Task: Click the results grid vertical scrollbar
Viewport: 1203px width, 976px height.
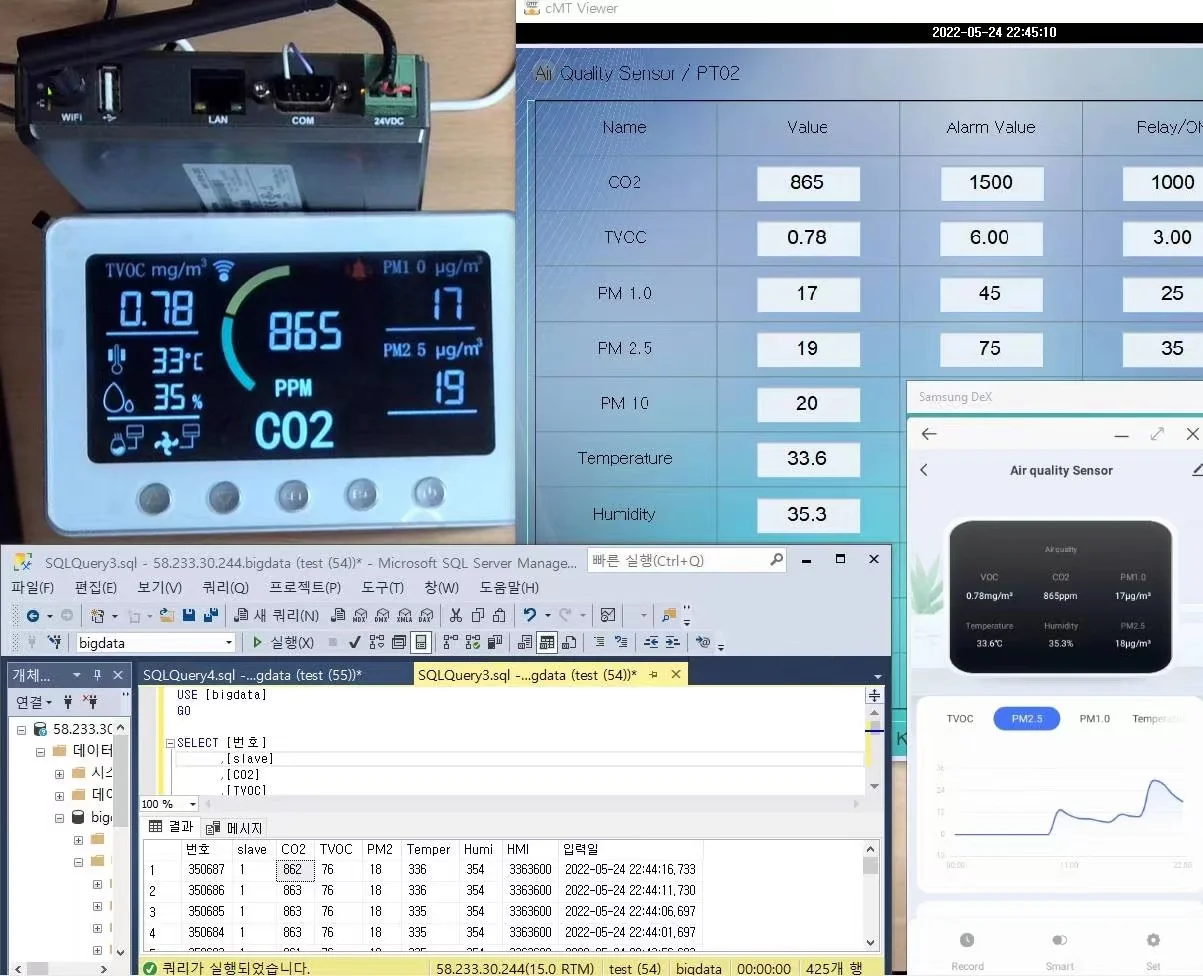Action: point(870,896)
